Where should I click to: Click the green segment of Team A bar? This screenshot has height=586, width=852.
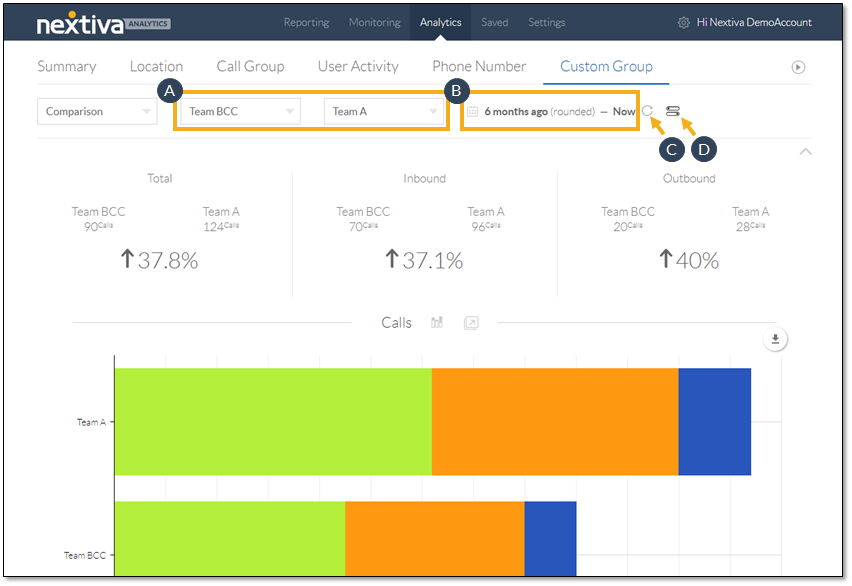point(272,421)
